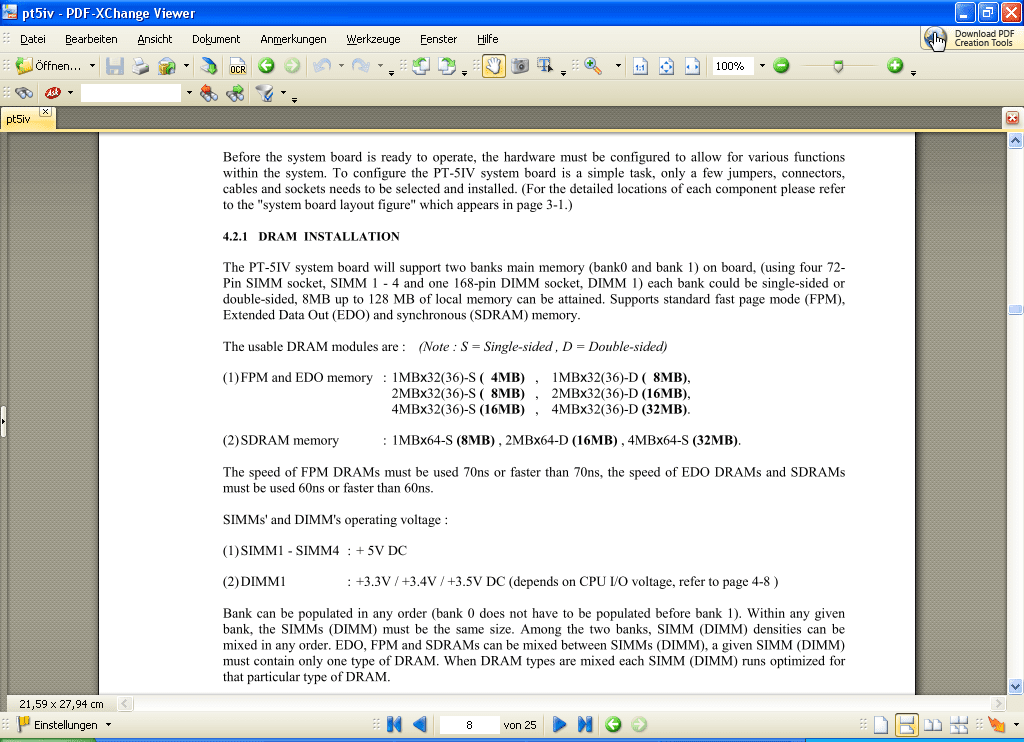Screen dimensions: 1024x742
Task: Open the Ansicht menu
Action: click(x=155, y=39)
